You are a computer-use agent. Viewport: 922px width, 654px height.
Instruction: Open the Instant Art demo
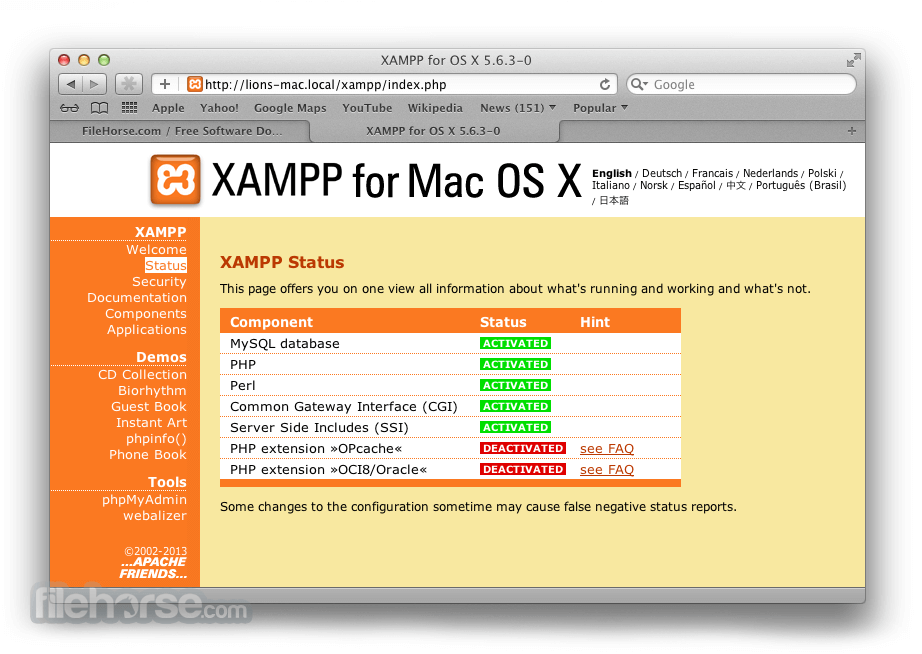coord(152,422)
